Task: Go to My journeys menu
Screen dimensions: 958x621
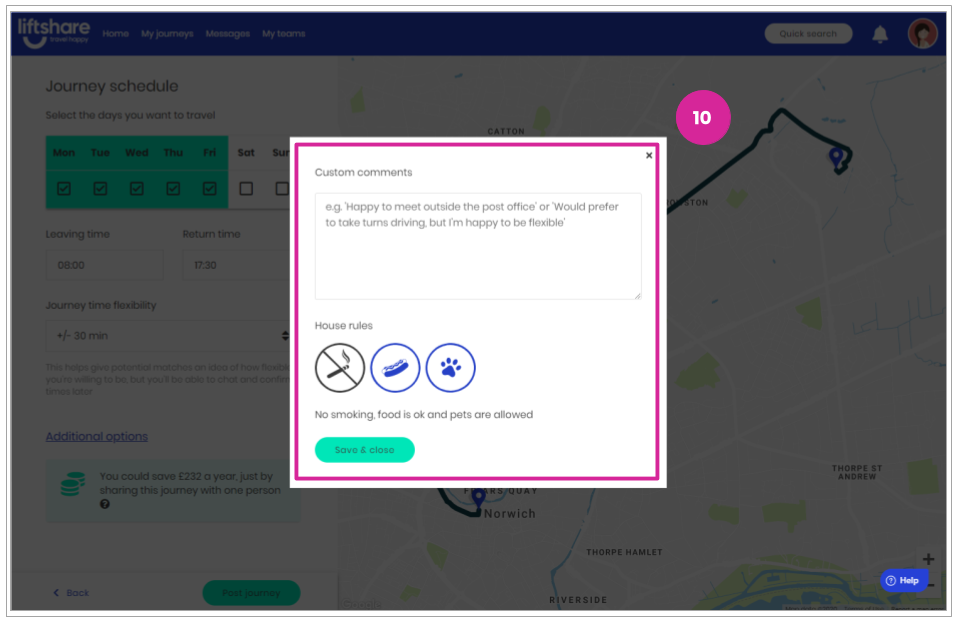Action: 167,34
